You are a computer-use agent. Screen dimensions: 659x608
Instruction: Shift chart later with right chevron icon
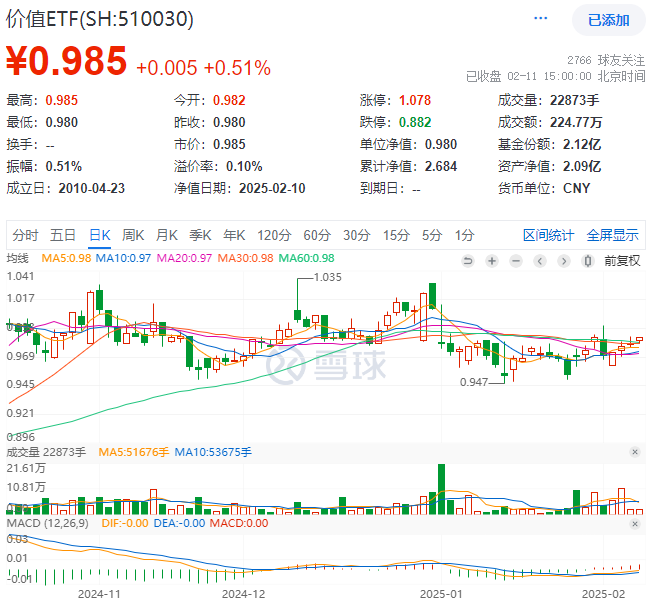tap(564, 261)
